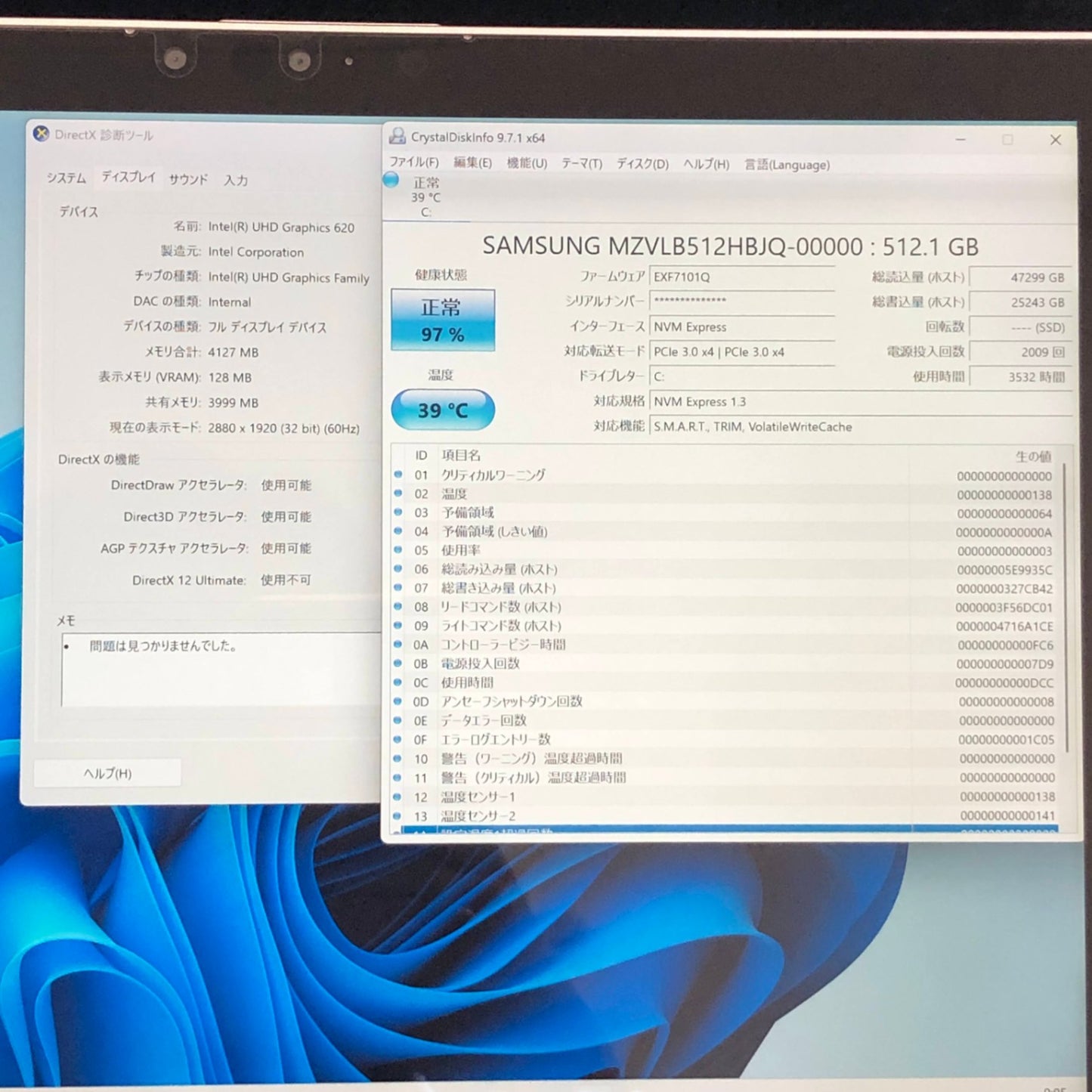Click the メモ box text 問題は見つかりませんでした

[x=164, y=646]
